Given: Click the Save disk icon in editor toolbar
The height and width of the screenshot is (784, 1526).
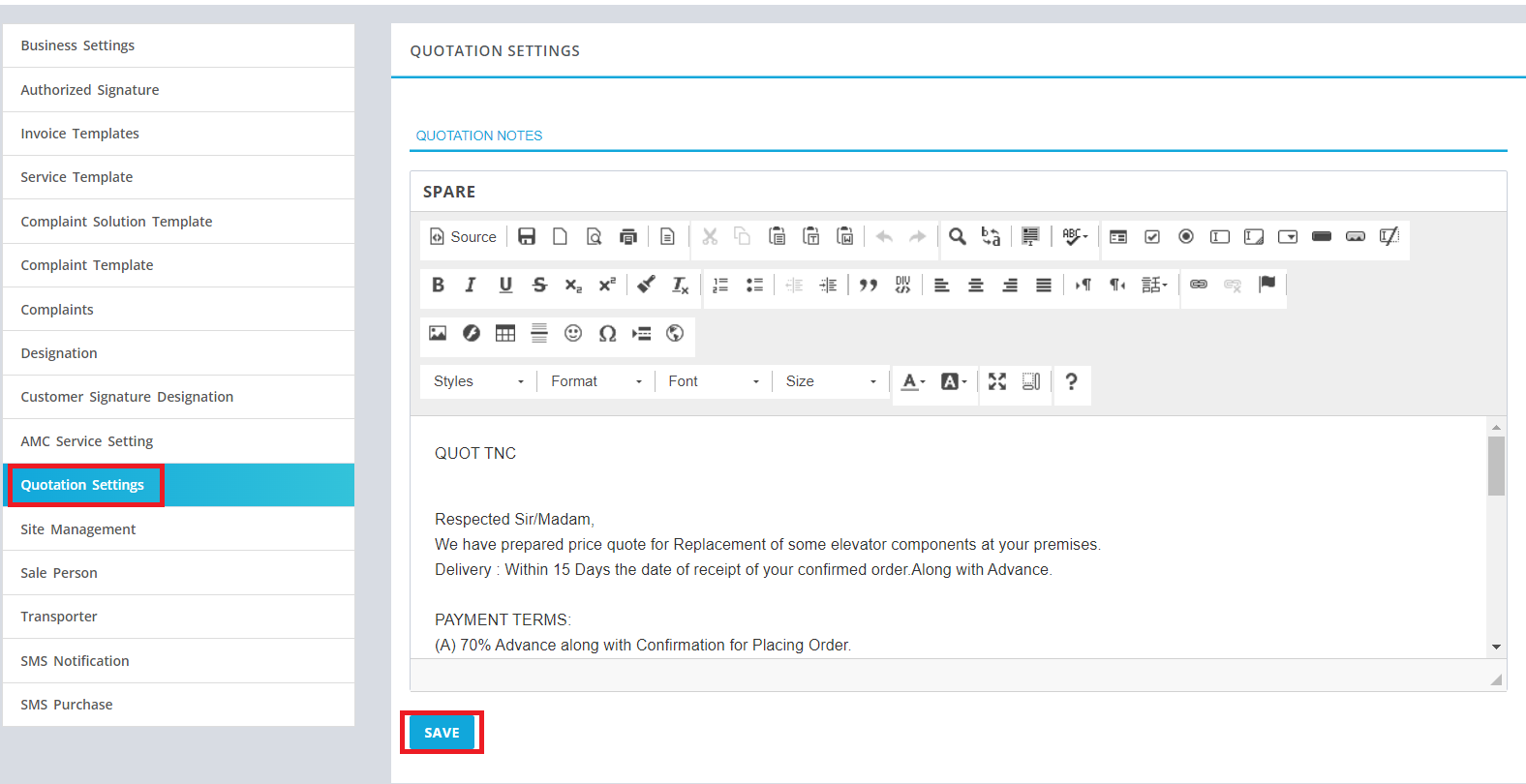Looking at the screenshot, I should [x=527, y=236].
